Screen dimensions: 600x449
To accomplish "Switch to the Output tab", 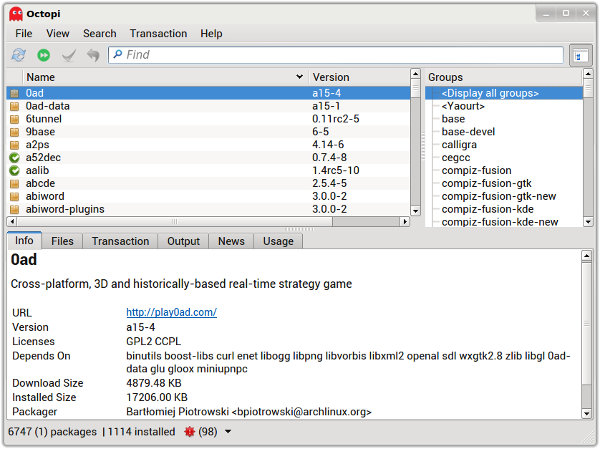I will 183,241.
